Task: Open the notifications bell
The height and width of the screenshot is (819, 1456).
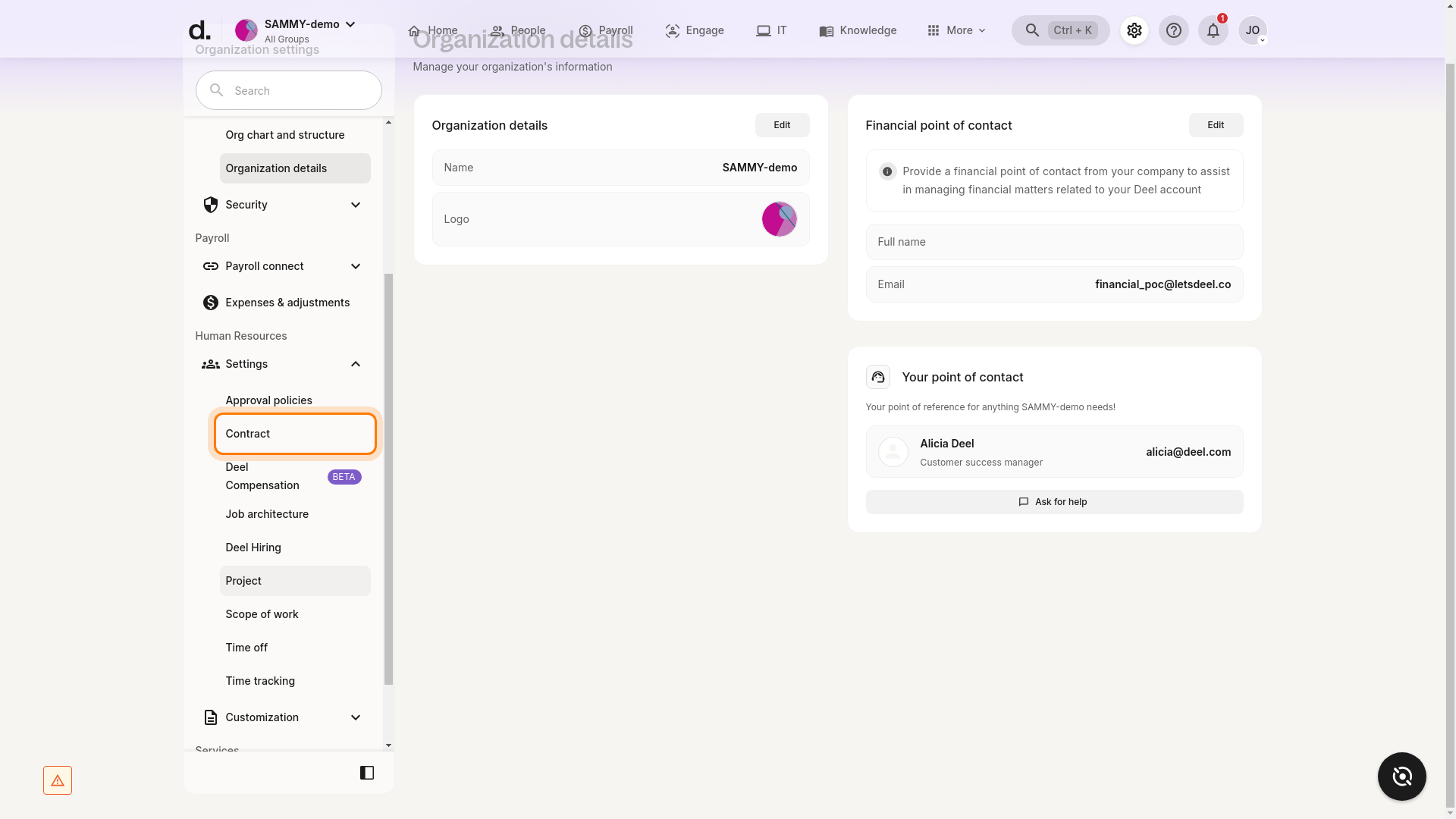Action: 1213,30
